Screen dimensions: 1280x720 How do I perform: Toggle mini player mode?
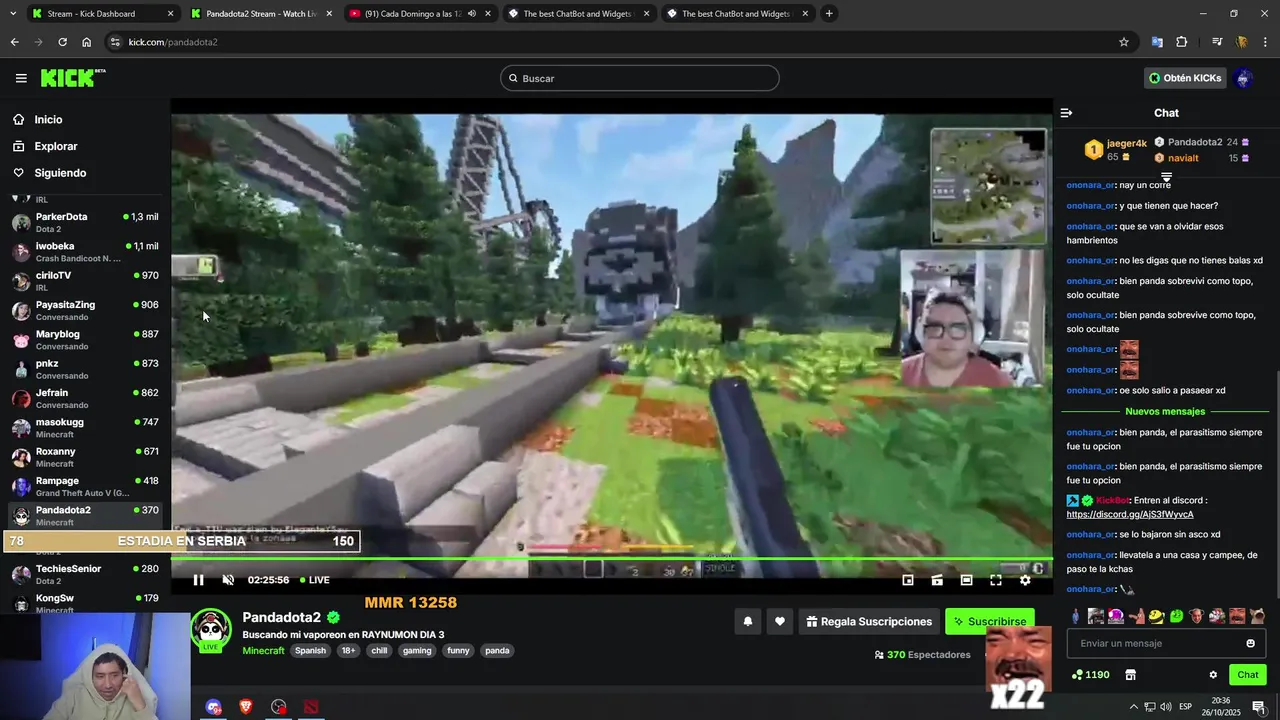click(x=908, y=580)
